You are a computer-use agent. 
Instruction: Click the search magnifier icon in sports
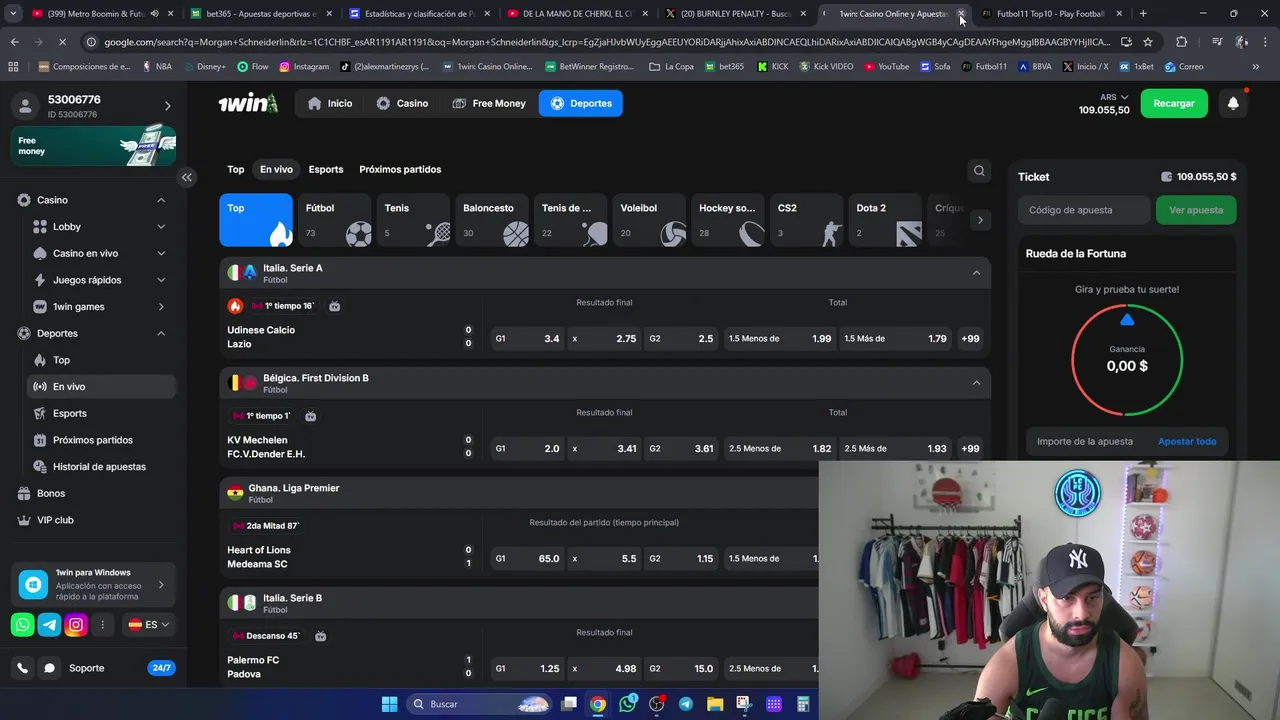tap(979, 170)
